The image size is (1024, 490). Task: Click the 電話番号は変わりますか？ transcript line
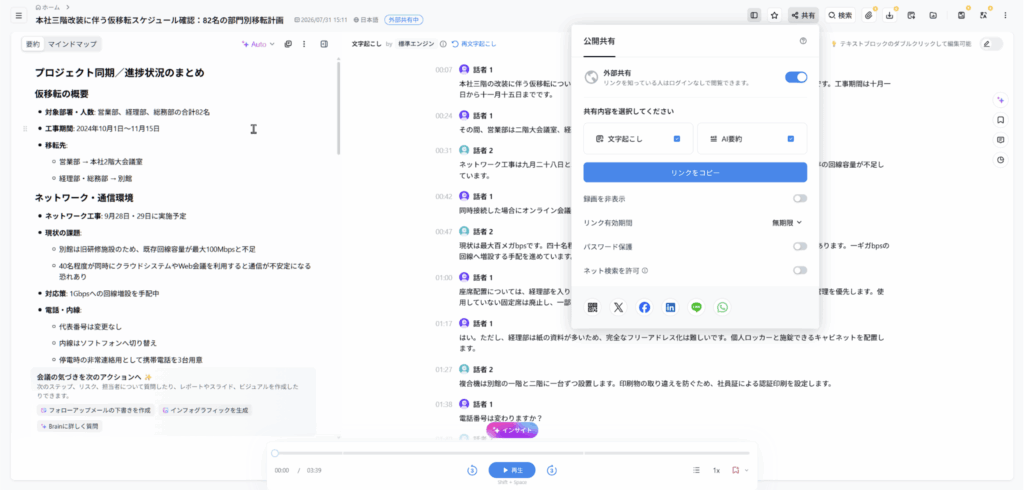[x=502, y=417]
